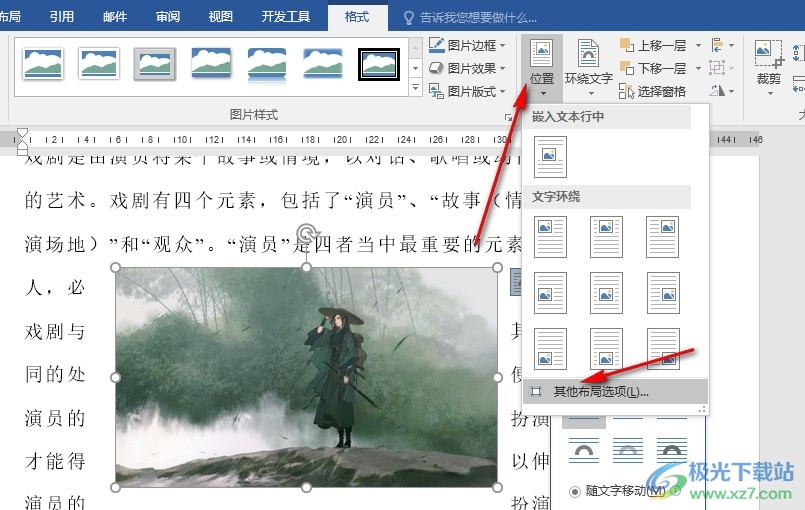The image size is (805, 510).
Task: Open the 图片效果 dropdown
Action: (467, 68)
